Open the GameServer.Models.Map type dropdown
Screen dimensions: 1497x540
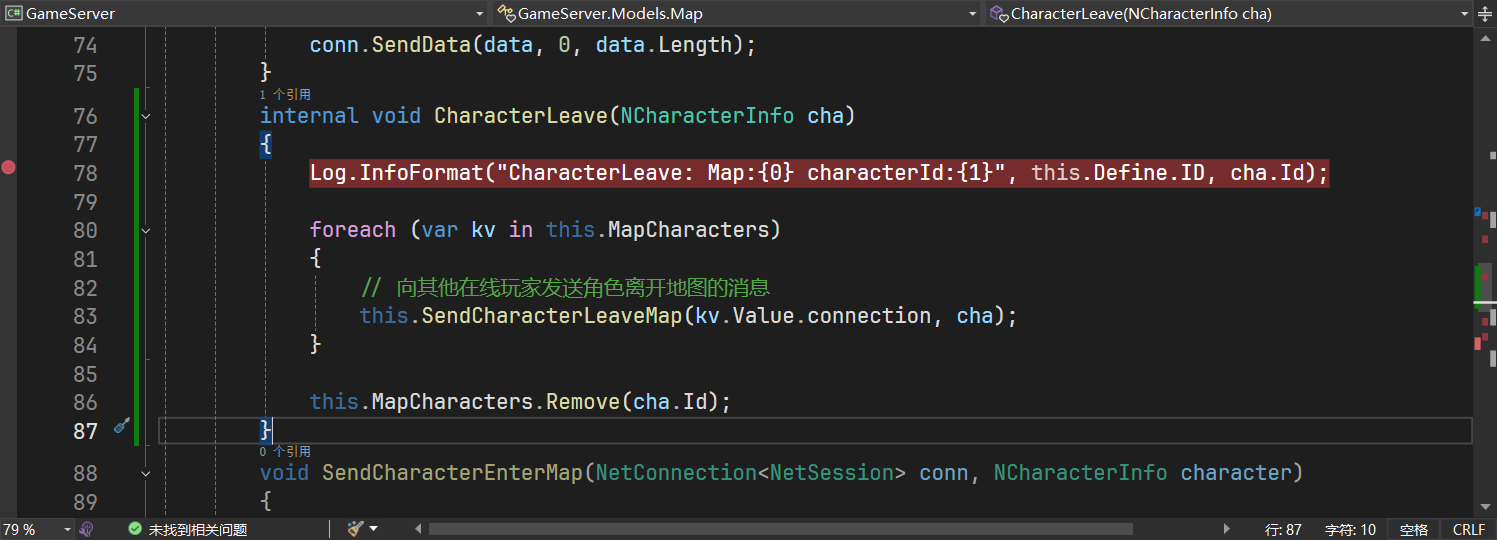click(973, 14)
